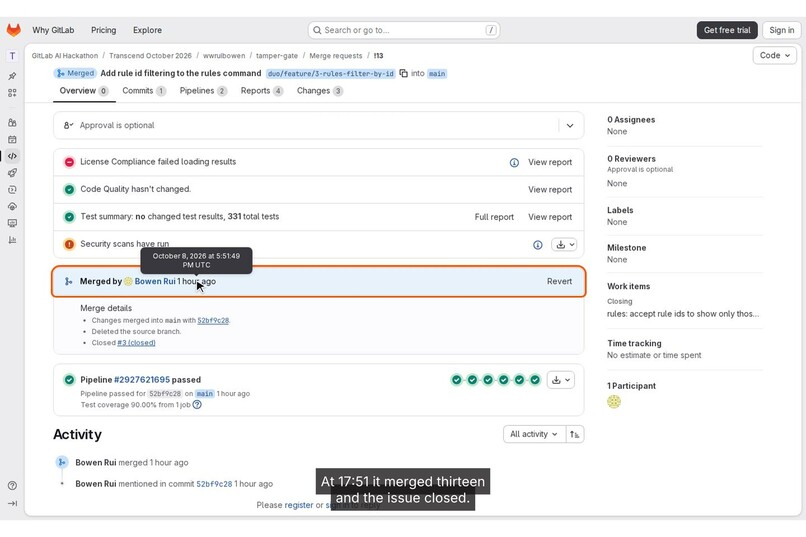806x537 pixels.
Task: Open closing work item rules: accept rule ids
Action: 683,313
